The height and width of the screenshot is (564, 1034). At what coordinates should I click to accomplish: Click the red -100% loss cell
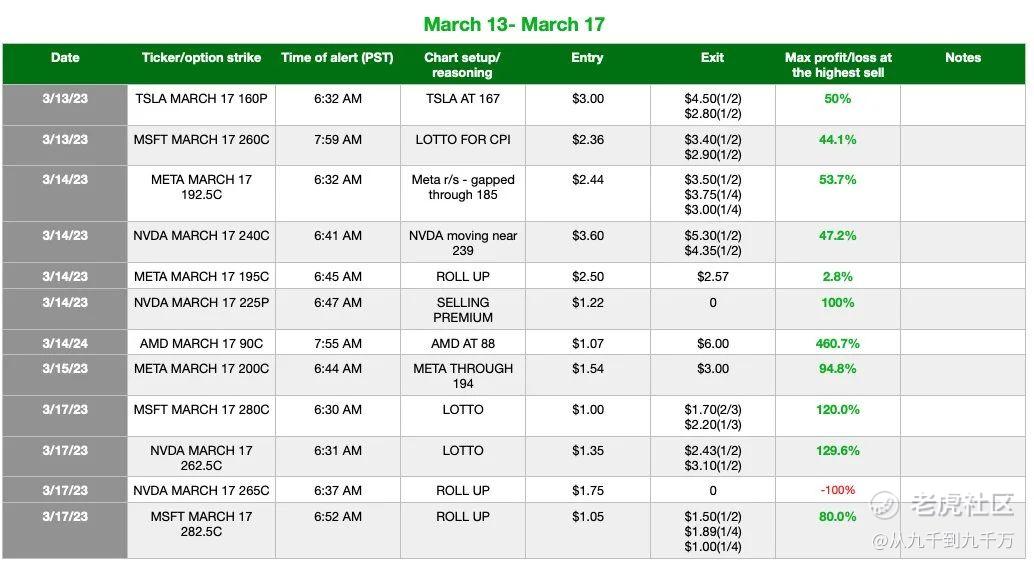[838, 491]
